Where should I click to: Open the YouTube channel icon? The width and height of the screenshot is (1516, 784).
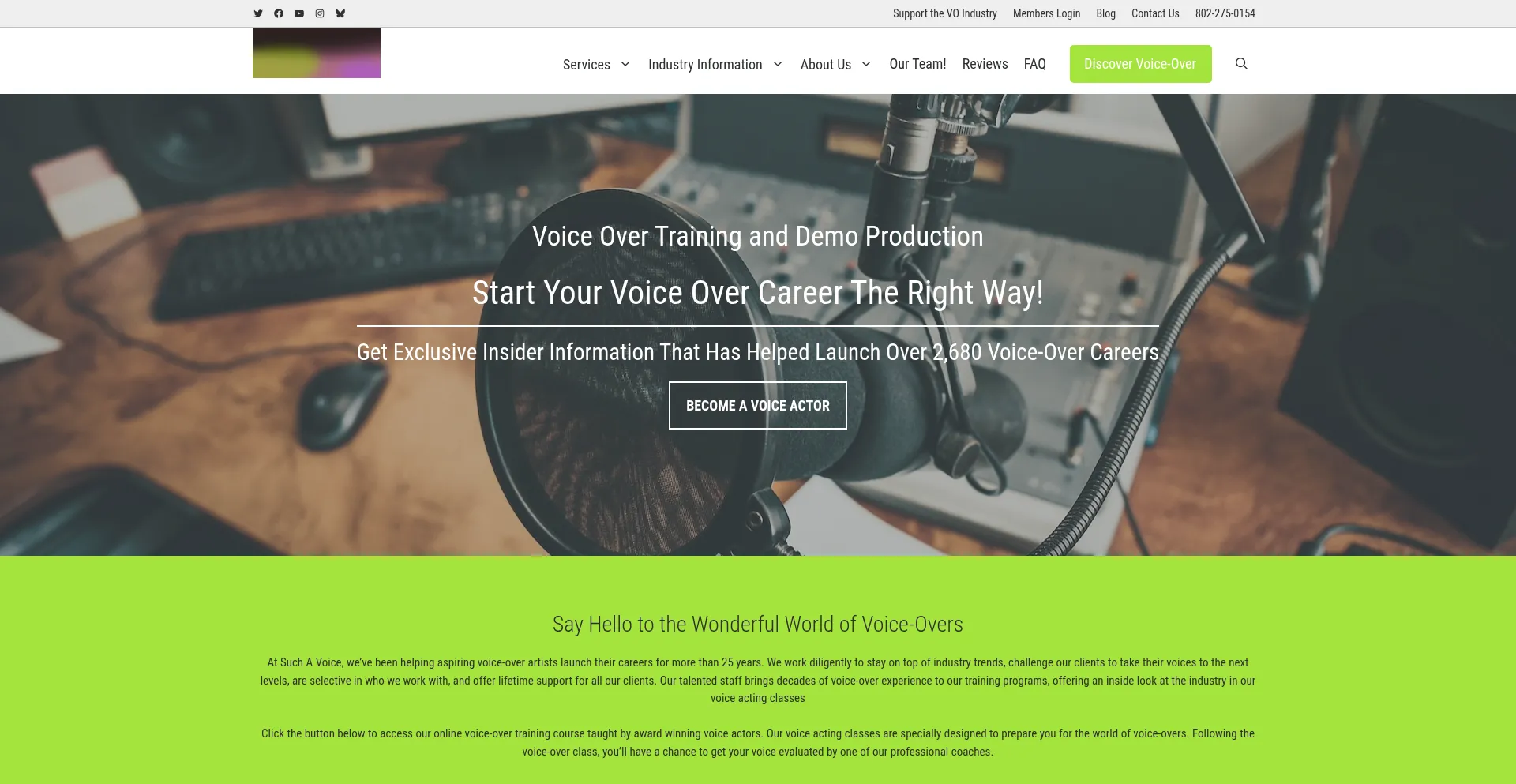tap(299, 13)
